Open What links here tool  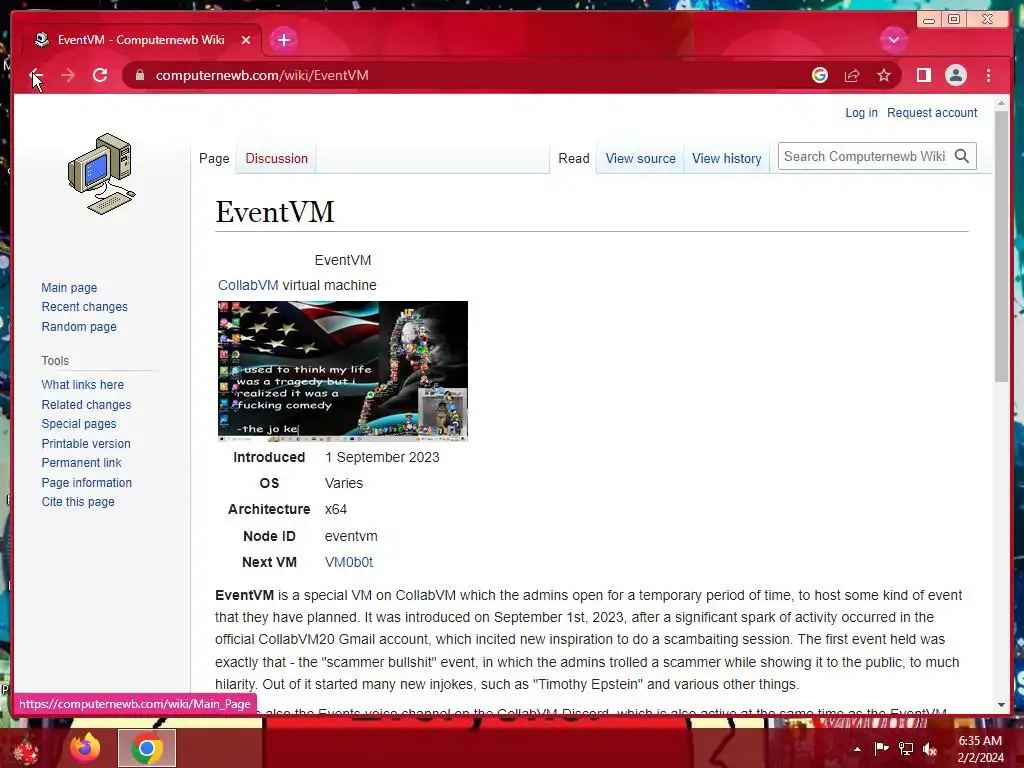tap(82, 385)
